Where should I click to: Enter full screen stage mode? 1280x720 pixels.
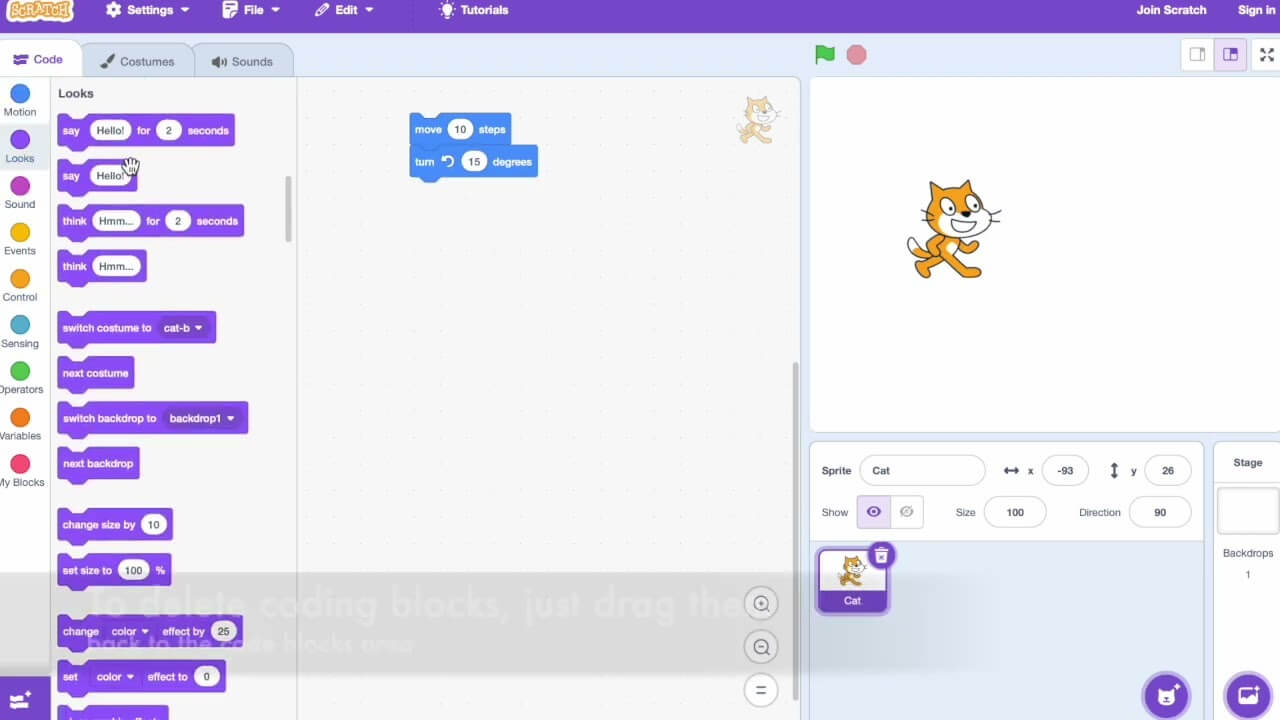click(x=1266, y=55)
